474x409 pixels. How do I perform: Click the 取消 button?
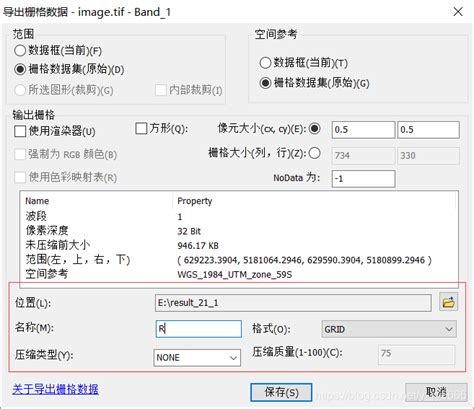coord(436,392)
